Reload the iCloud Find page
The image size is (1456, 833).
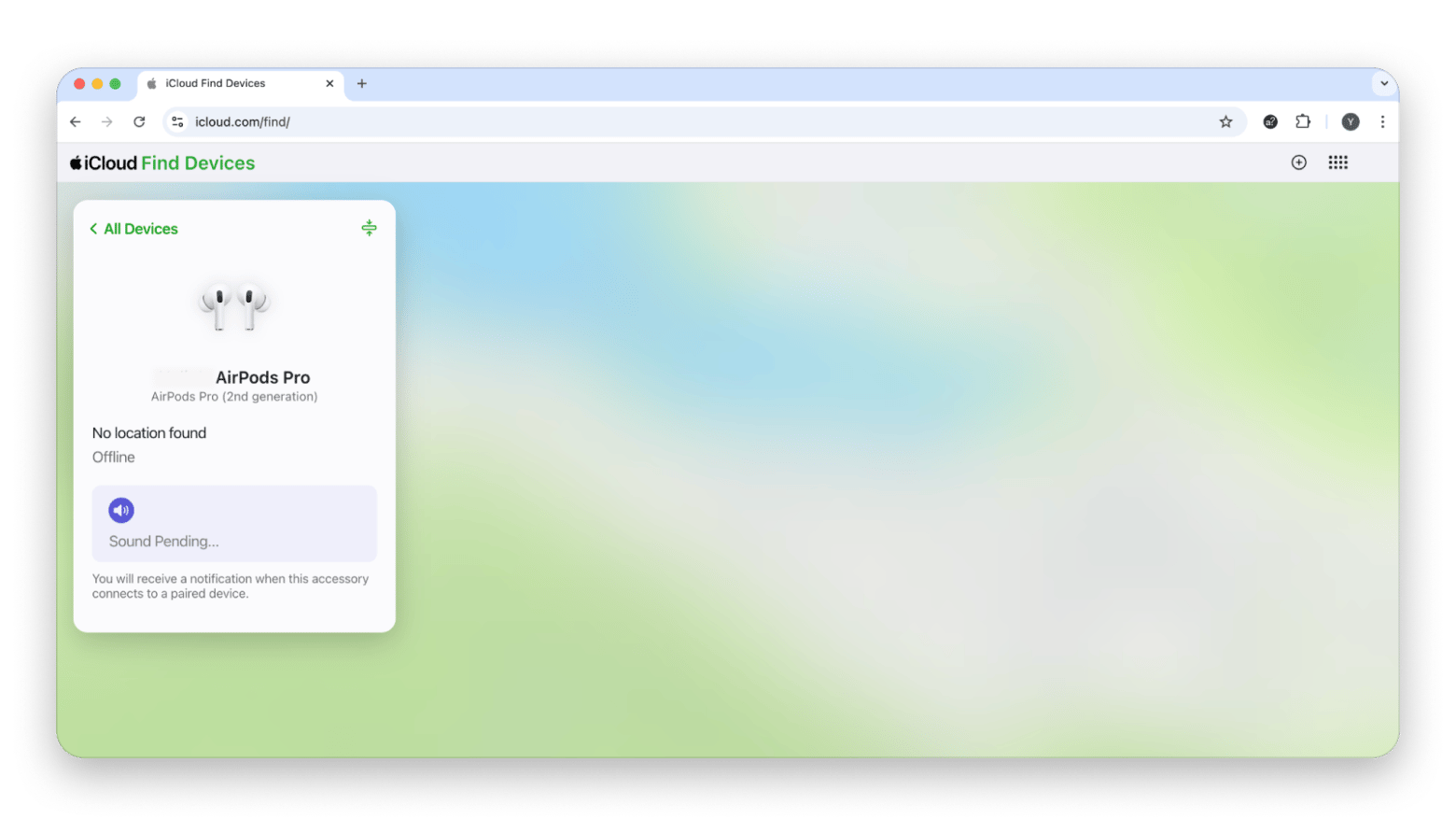(139, 122)
